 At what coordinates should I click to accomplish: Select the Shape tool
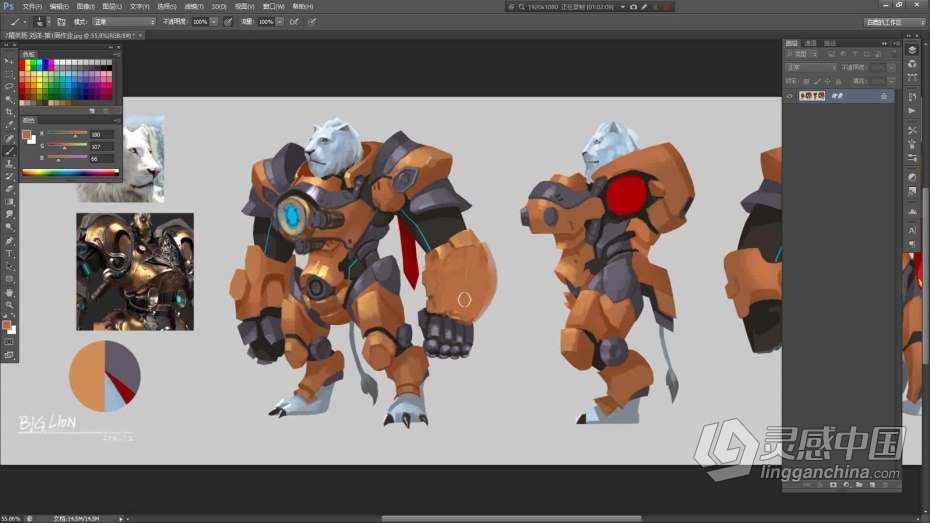click(x=8, y=279)
